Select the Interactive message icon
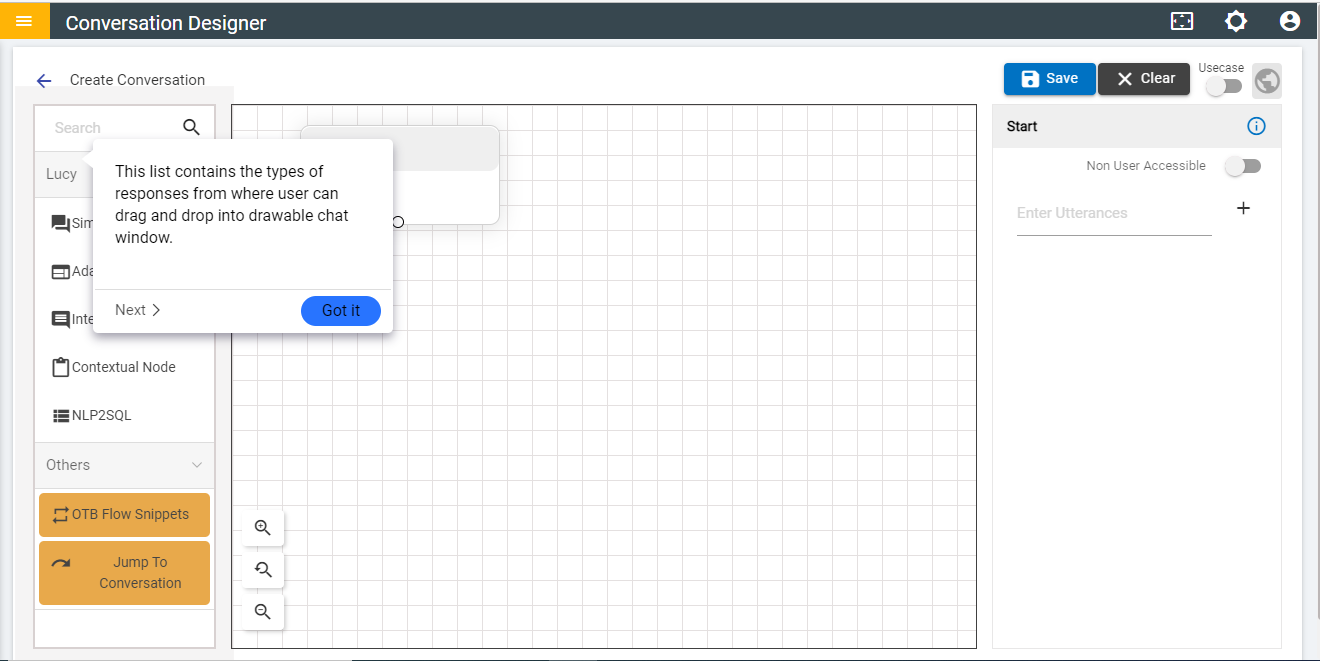Screen dimensions: 1320x661 61,320
